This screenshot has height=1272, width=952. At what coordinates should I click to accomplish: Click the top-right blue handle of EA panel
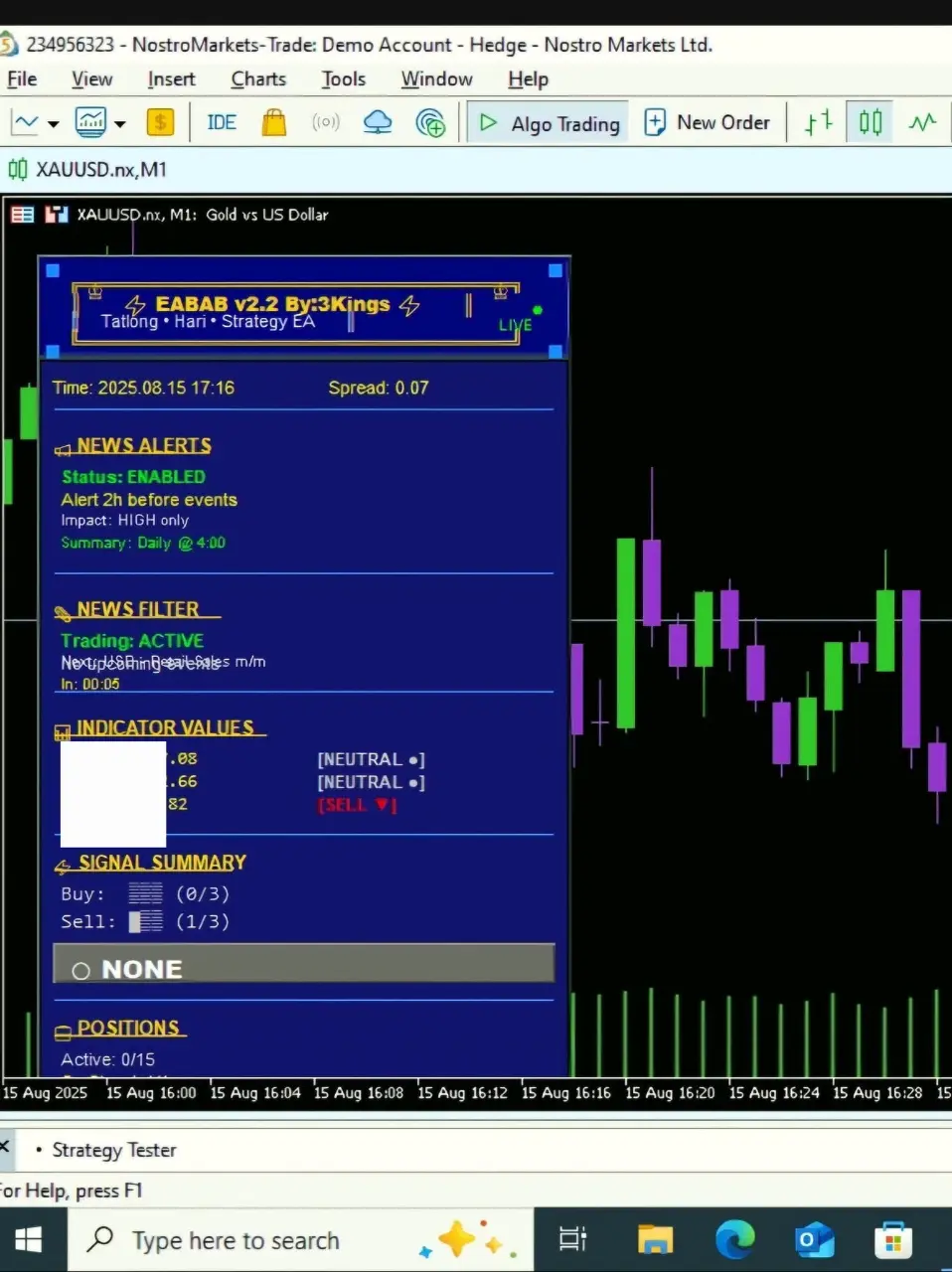[x=555, y=270]
